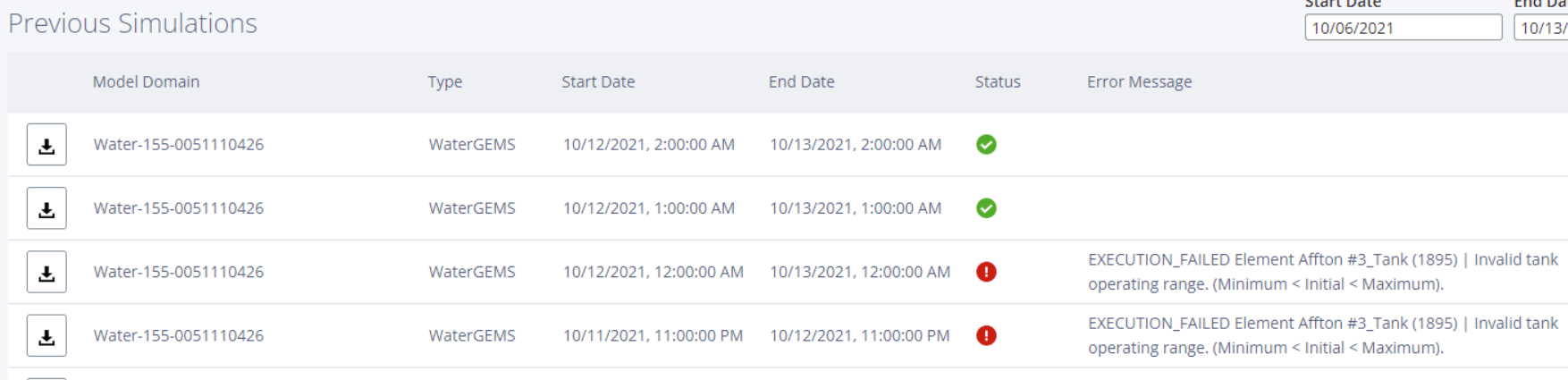Click green success status of 2:00 AM run
The height and width of the screenshot is (380, 1568).
click(986, 145)
